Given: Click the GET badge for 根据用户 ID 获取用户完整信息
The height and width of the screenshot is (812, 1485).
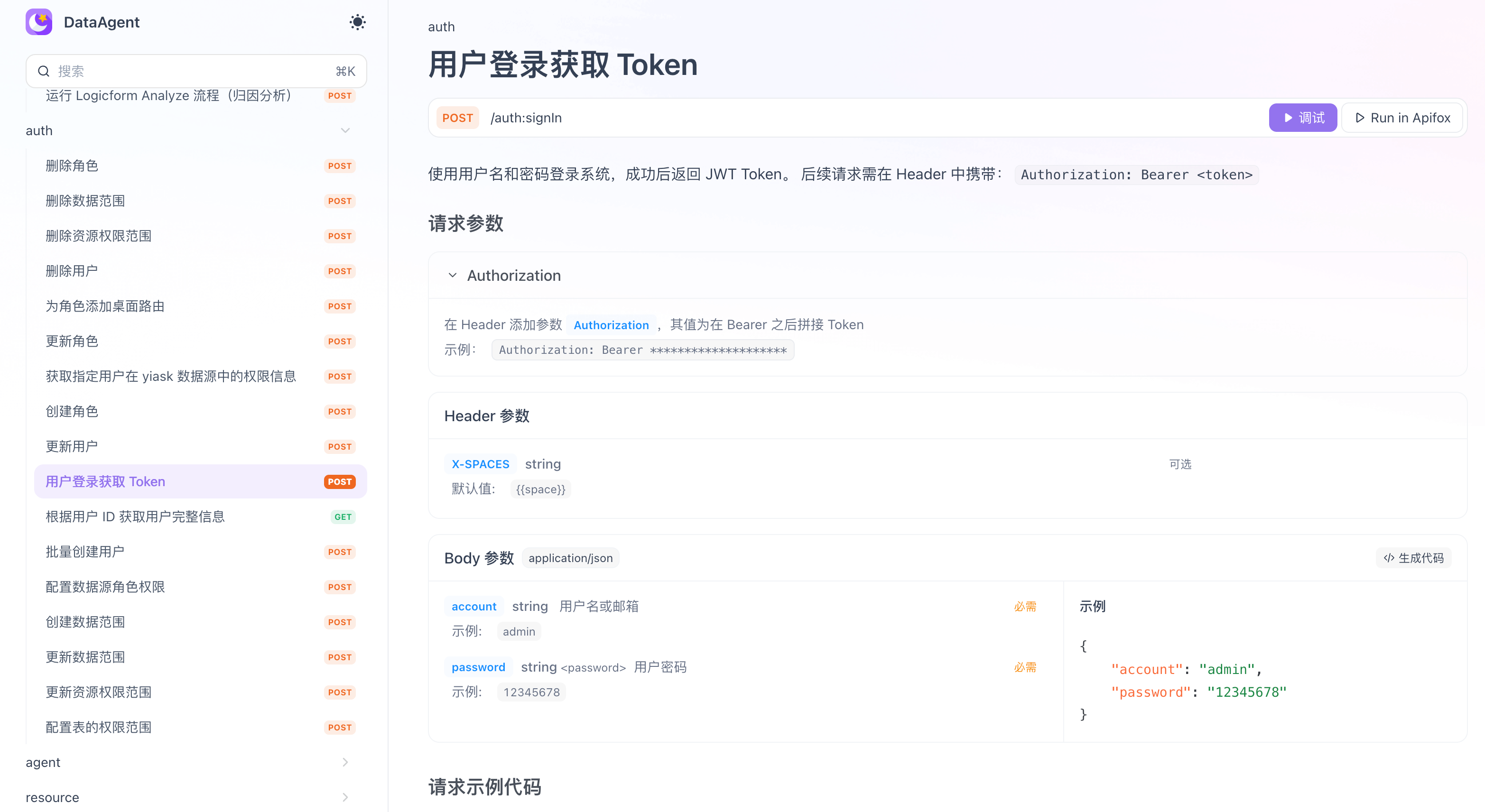Looking at the screenshot, I should tap(343, 517).
